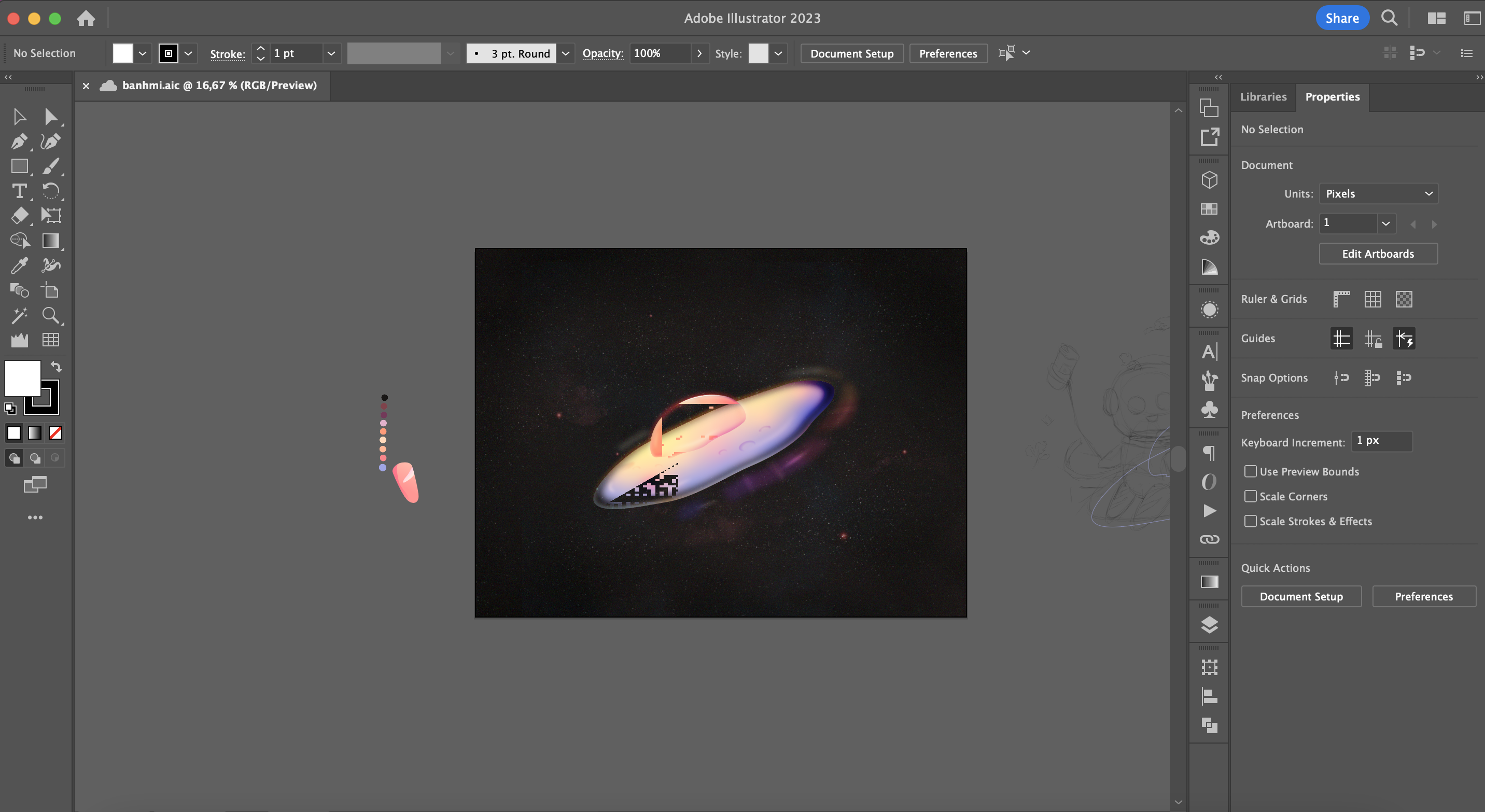Open the Layers panel from the right rail
1485x812 pixels.
(x=1209, y=624)
